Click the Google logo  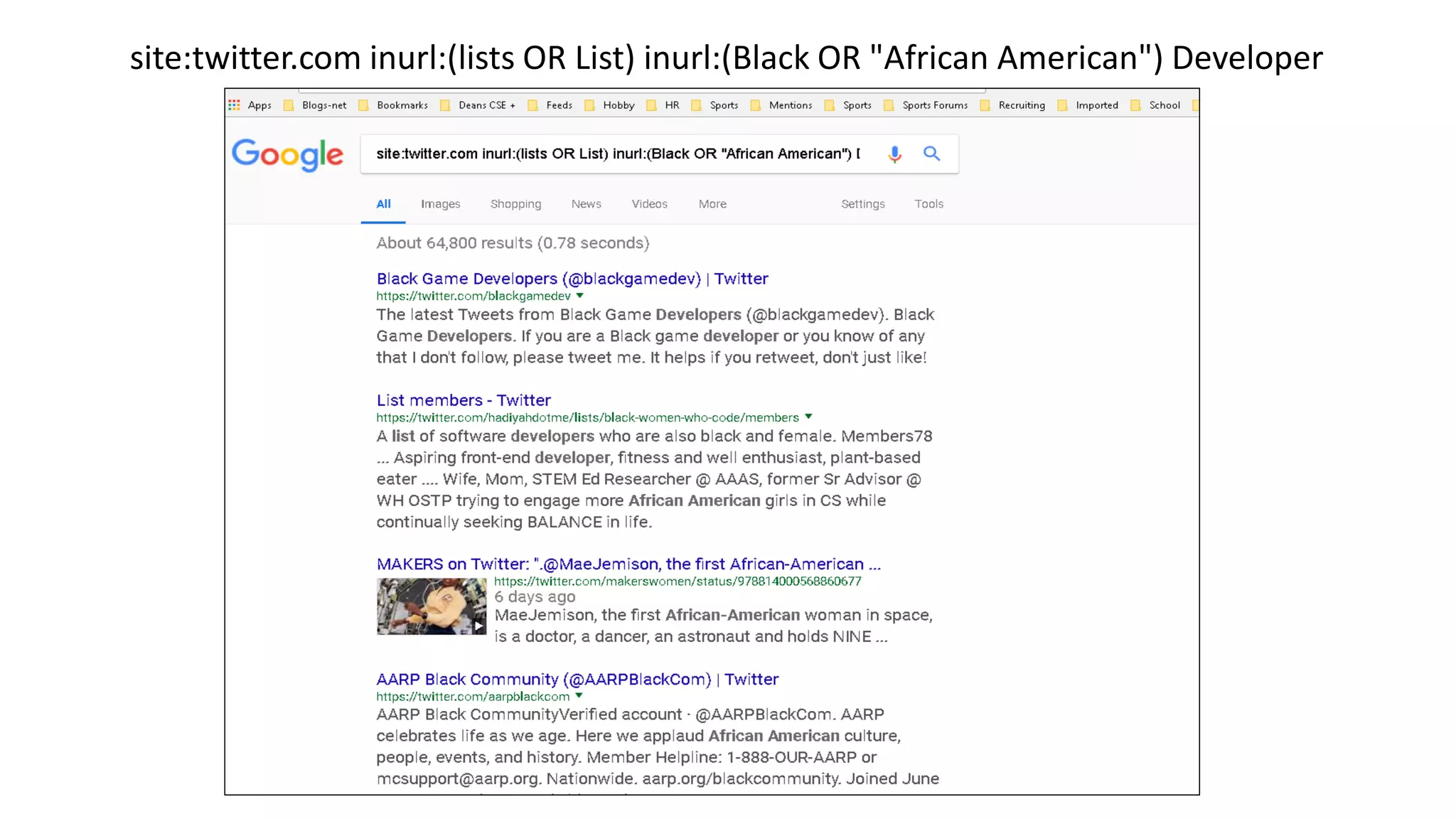(x=287, y=155)
